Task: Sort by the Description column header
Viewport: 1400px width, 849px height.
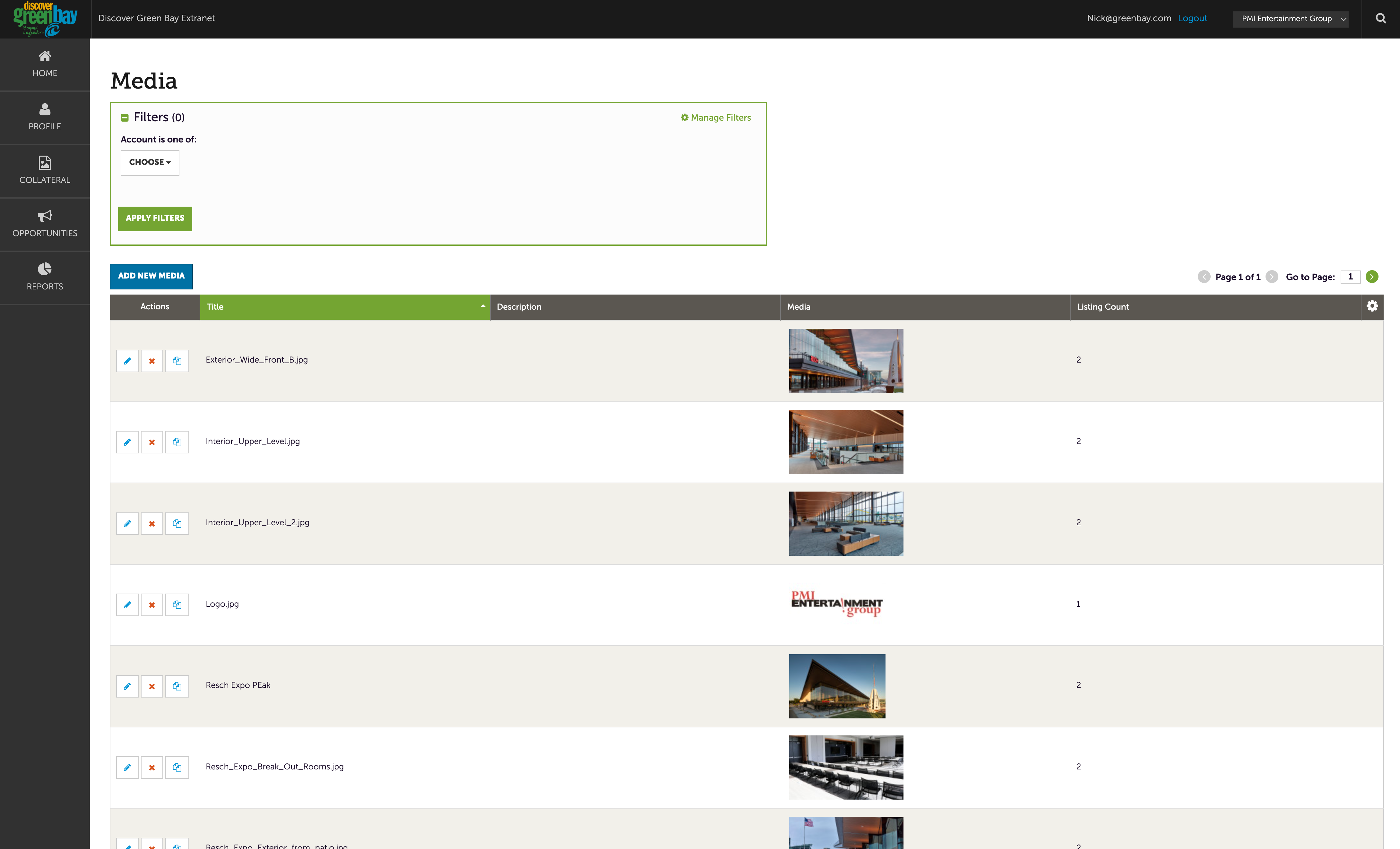Action: (x=635, y=307)
